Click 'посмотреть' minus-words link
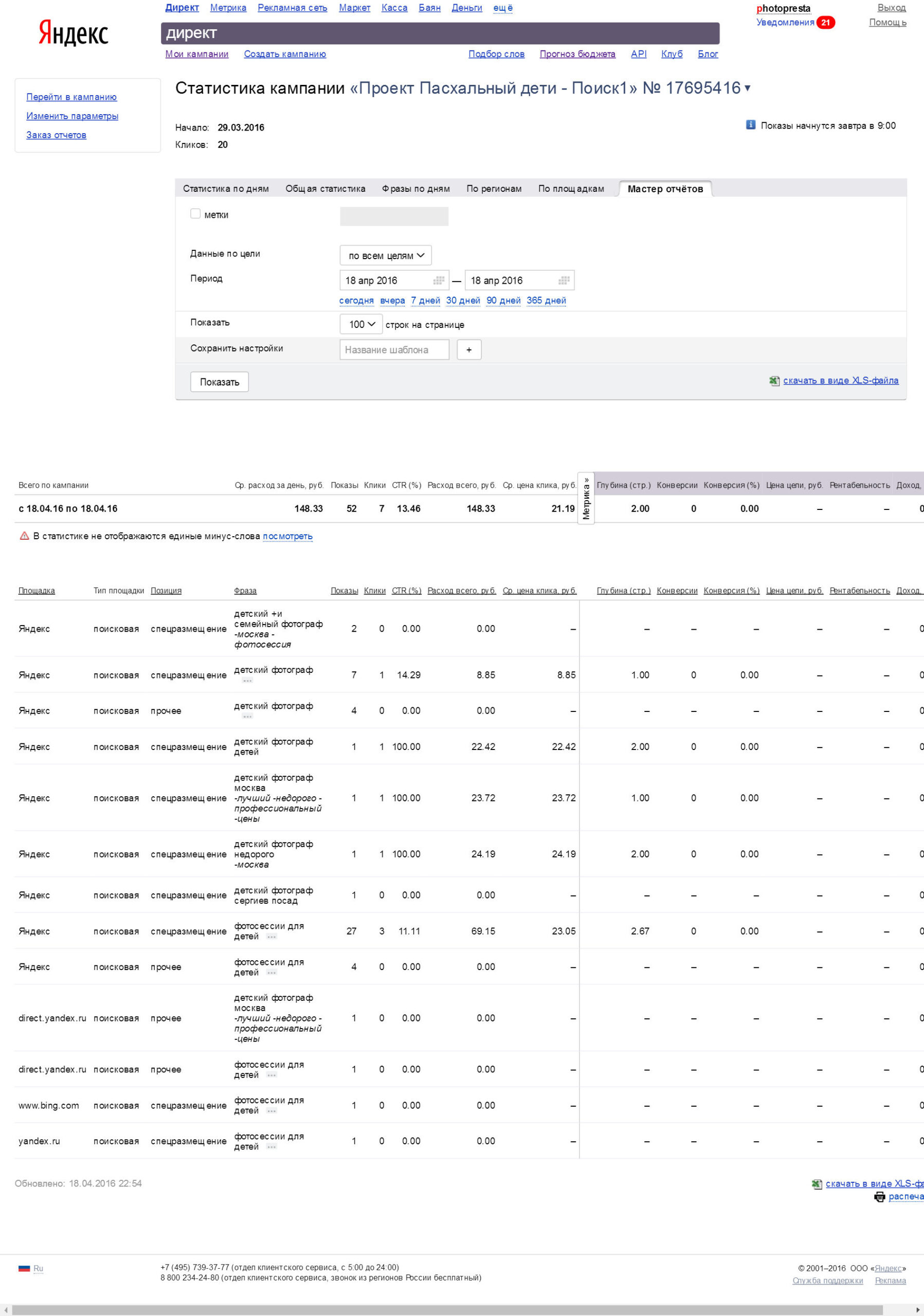Image resolution: width=924 pixels, height=1316 pixels. [288, 536]
